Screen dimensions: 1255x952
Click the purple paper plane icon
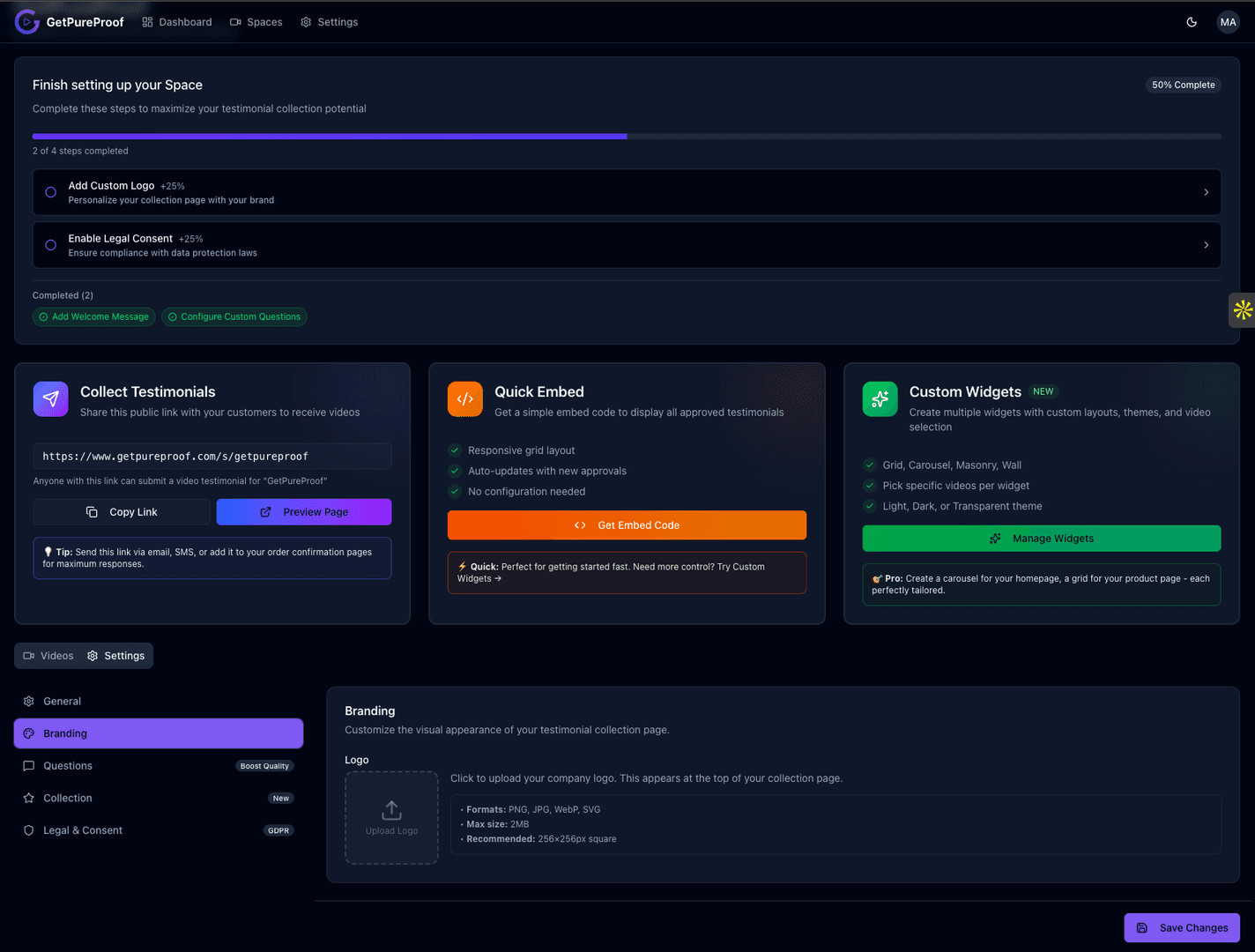tap(51, 399)
